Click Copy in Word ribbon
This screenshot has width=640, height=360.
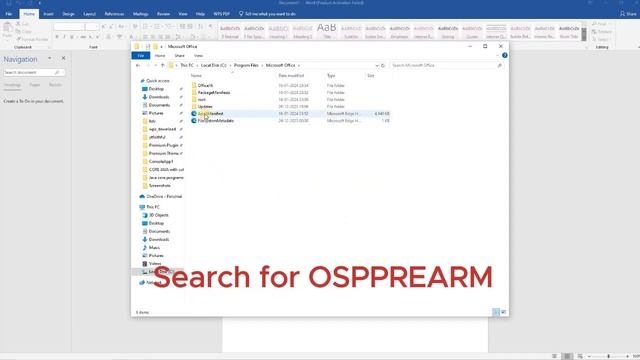[24, 31]
